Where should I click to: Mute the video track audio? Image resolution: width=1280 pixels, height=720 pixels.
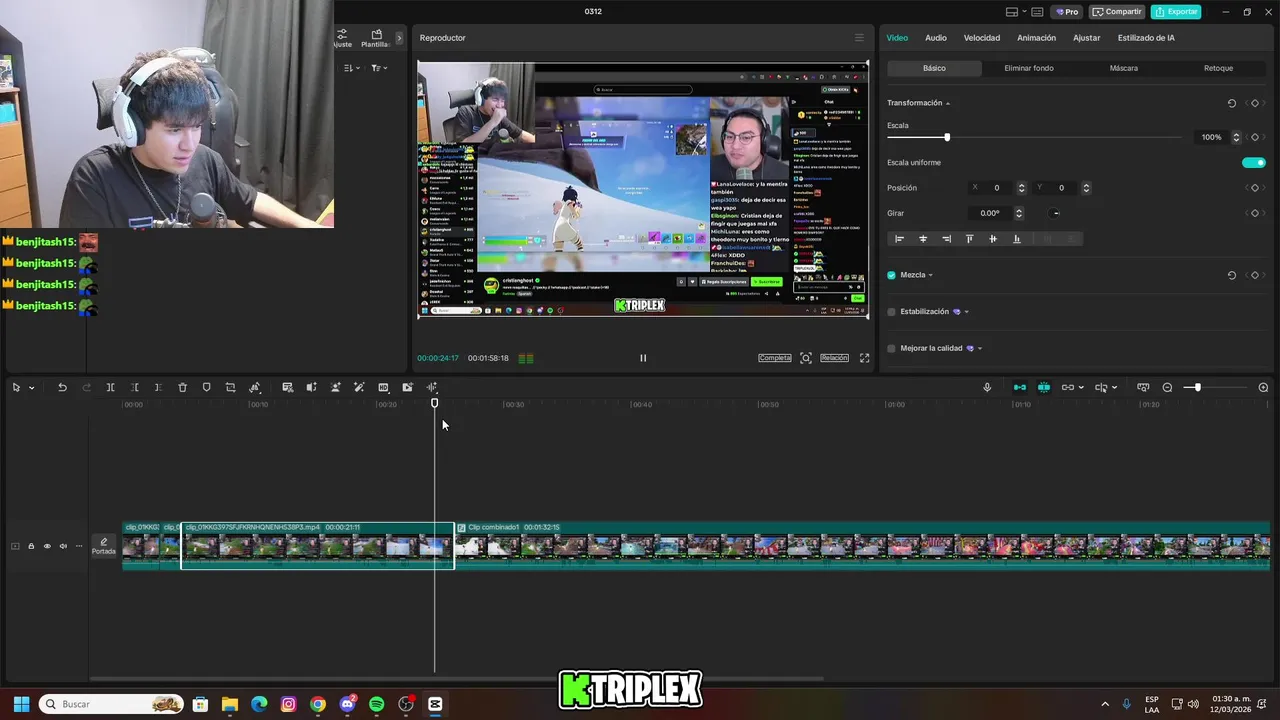pyautogui.click(x=63, y=546)
